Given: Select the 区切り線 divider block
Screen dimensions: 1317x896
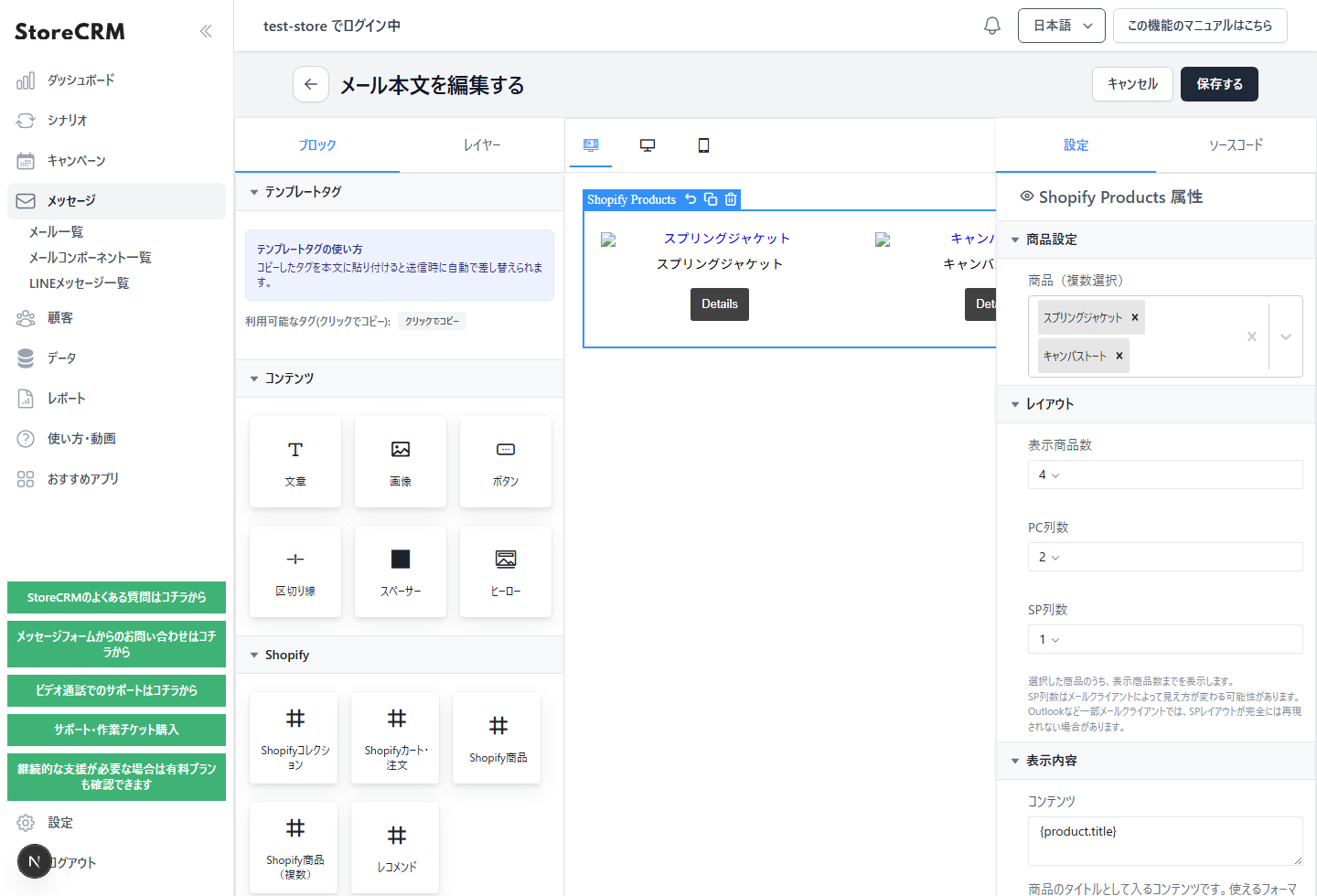Looking at the screenshot, I should coord(295,571).
